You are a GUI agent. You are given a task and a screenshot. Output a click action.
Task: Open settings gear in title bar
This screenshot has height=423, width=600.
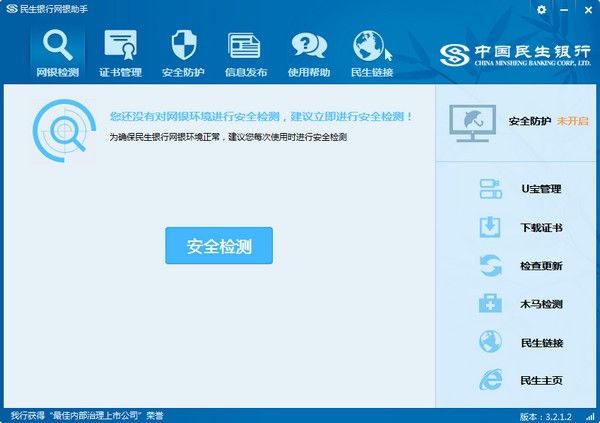click(541, 9)
